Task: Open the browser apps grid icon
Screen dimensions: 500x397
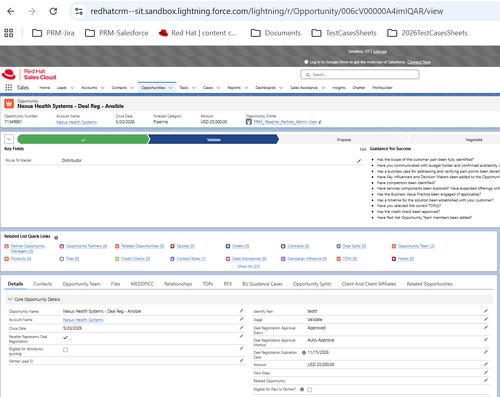Action: [9, 33]
